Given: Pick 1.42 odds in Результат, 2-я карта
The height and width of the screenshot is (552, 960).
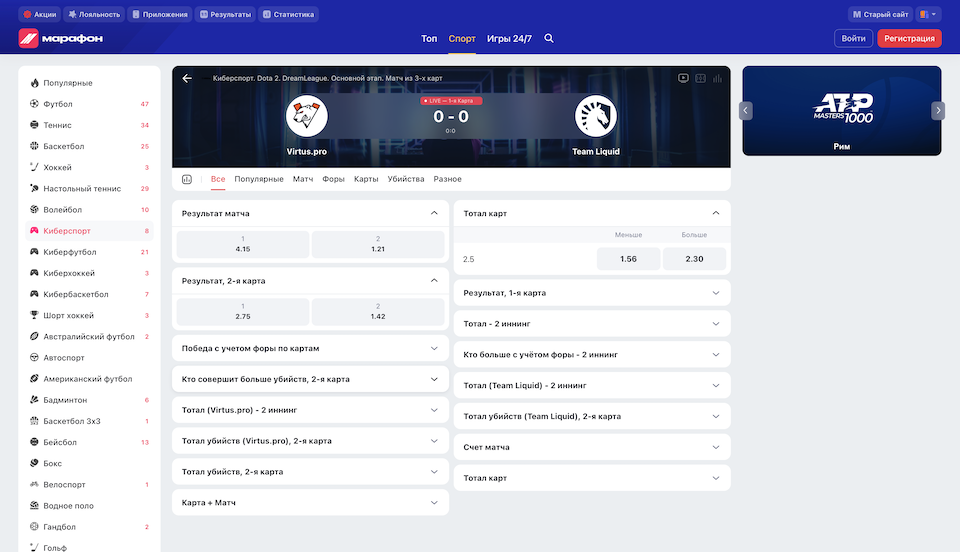Looking at the screenshot, I should pyautogui.click(x=378, y=311).
